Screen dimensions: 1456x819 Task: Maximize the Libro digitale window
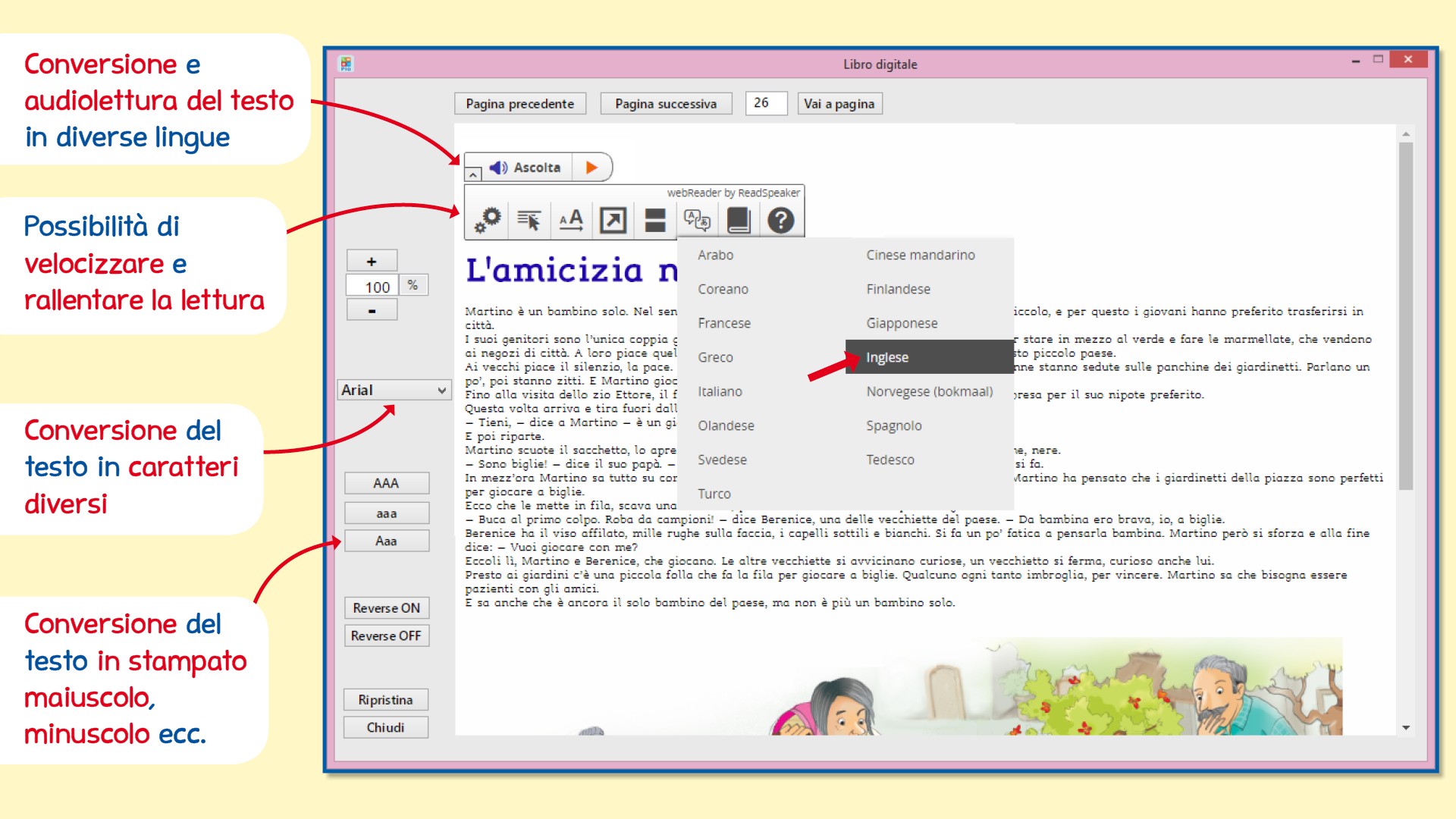(x=1378, y=60)
